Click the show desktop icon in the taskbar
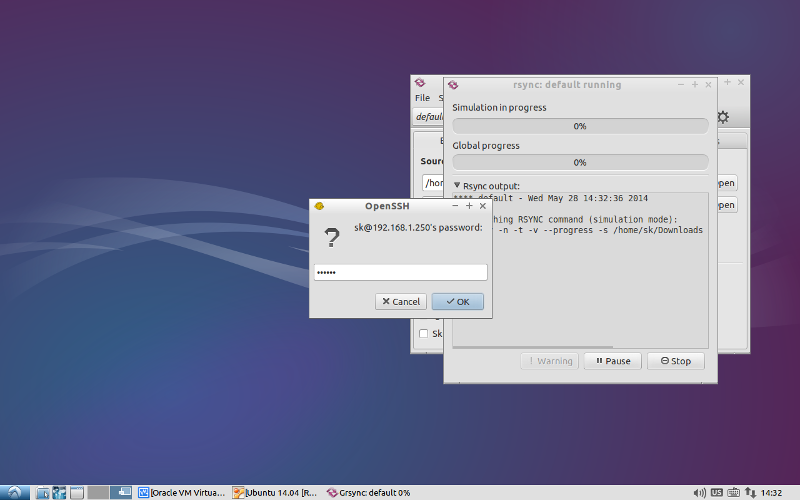The image size is (800, 500). [x=77, y=492]
